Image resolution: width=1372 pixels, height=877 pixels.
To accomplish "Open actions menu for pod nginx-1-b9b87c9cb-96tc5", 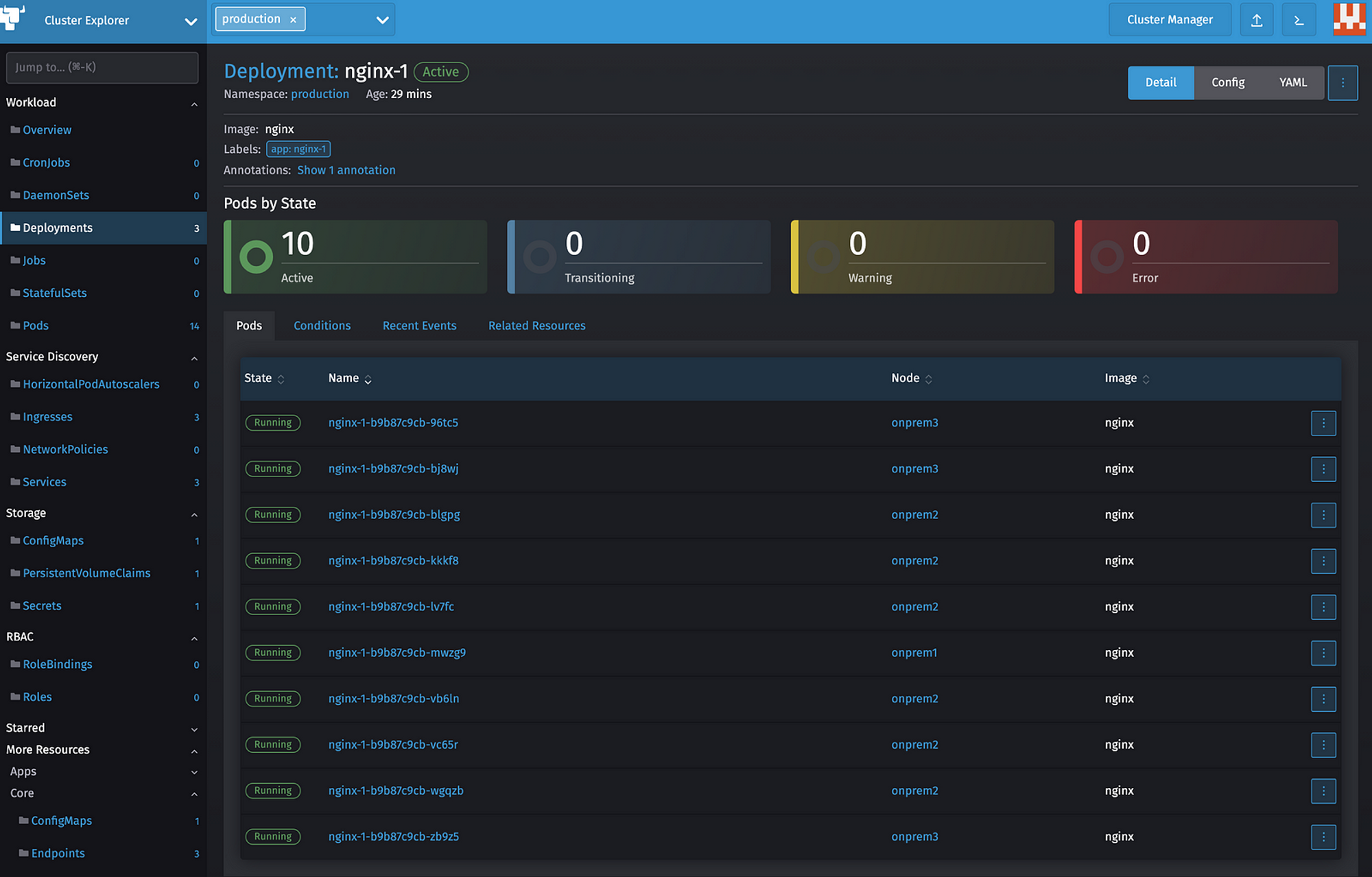I will [1323, 423].
